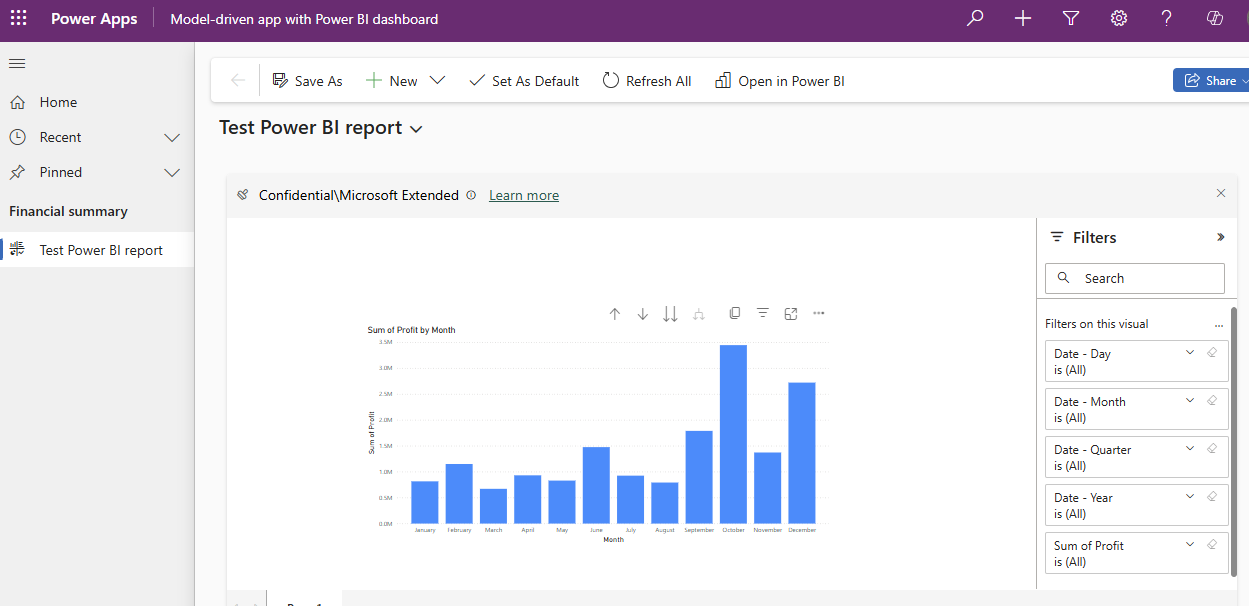Viewport: 1249px width, 606px height.
Task: Go to Home in the navigation
Action: (x=58, y=102)
